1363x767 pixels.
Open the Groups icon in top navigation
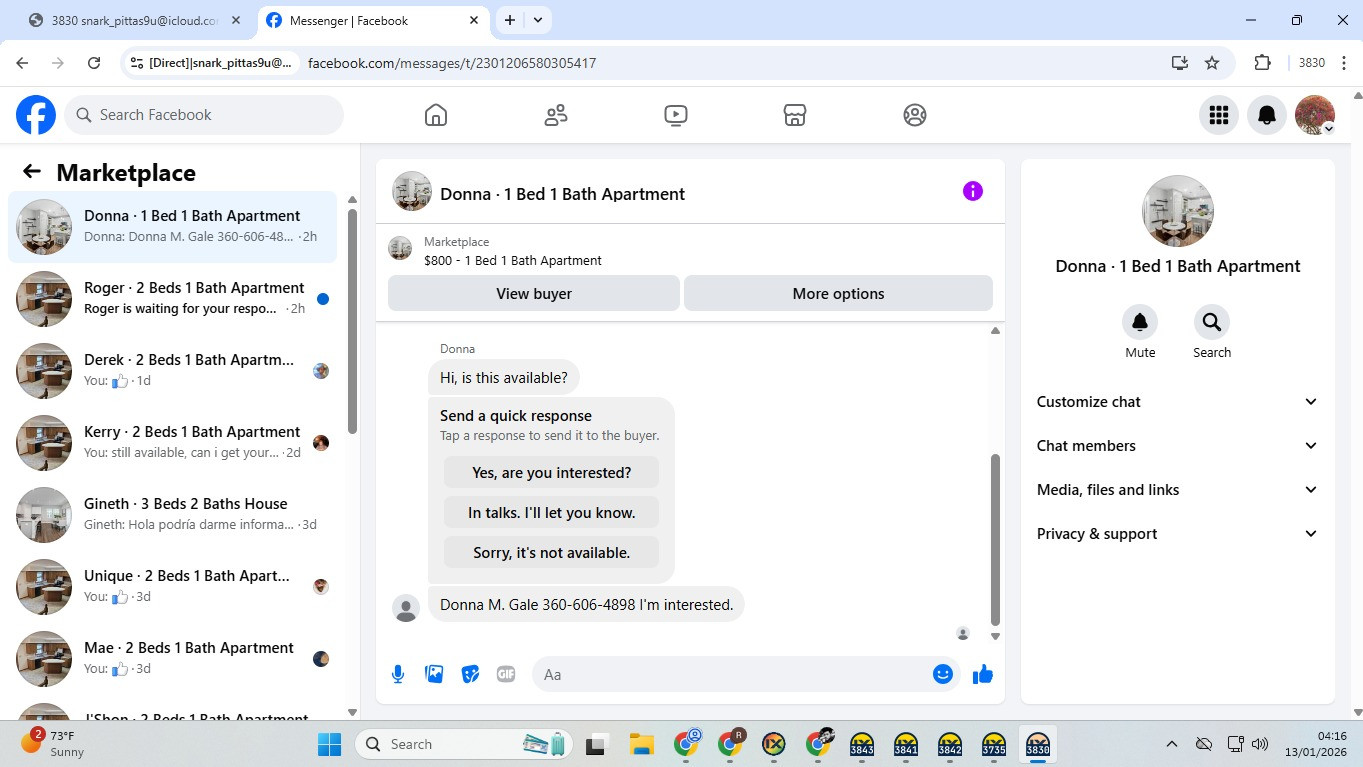pyautogui.click(x=915, y=115)
